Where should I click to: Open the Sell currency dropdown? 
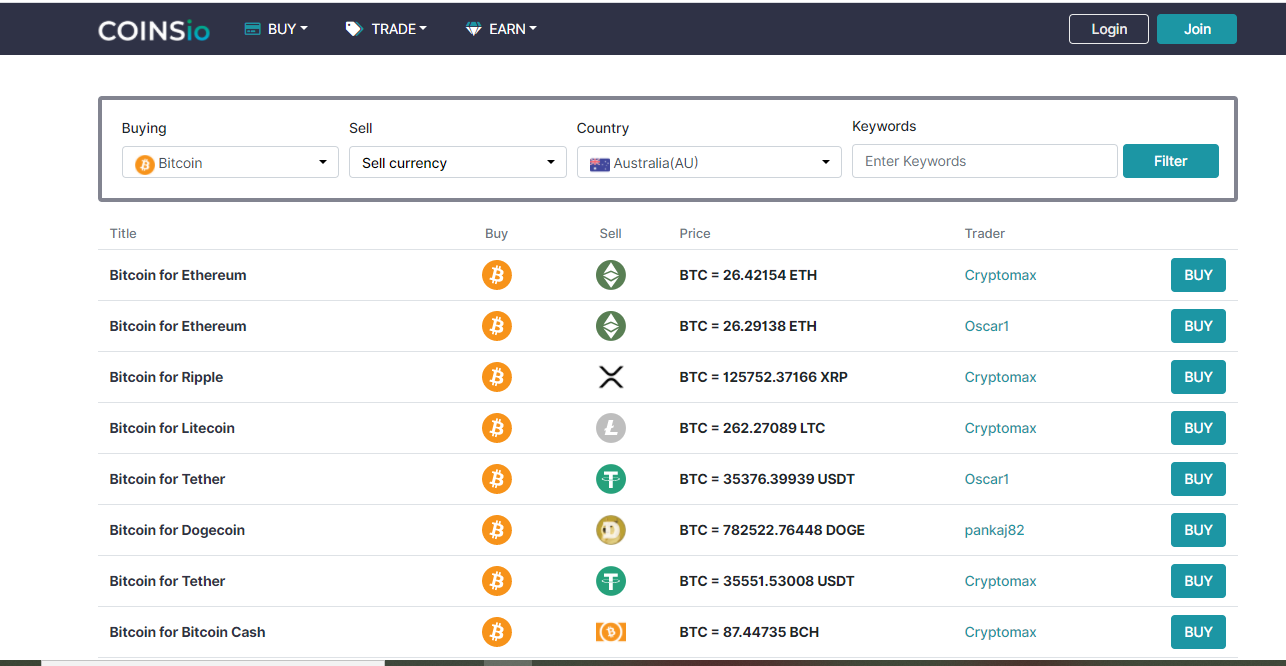(458, 162)
